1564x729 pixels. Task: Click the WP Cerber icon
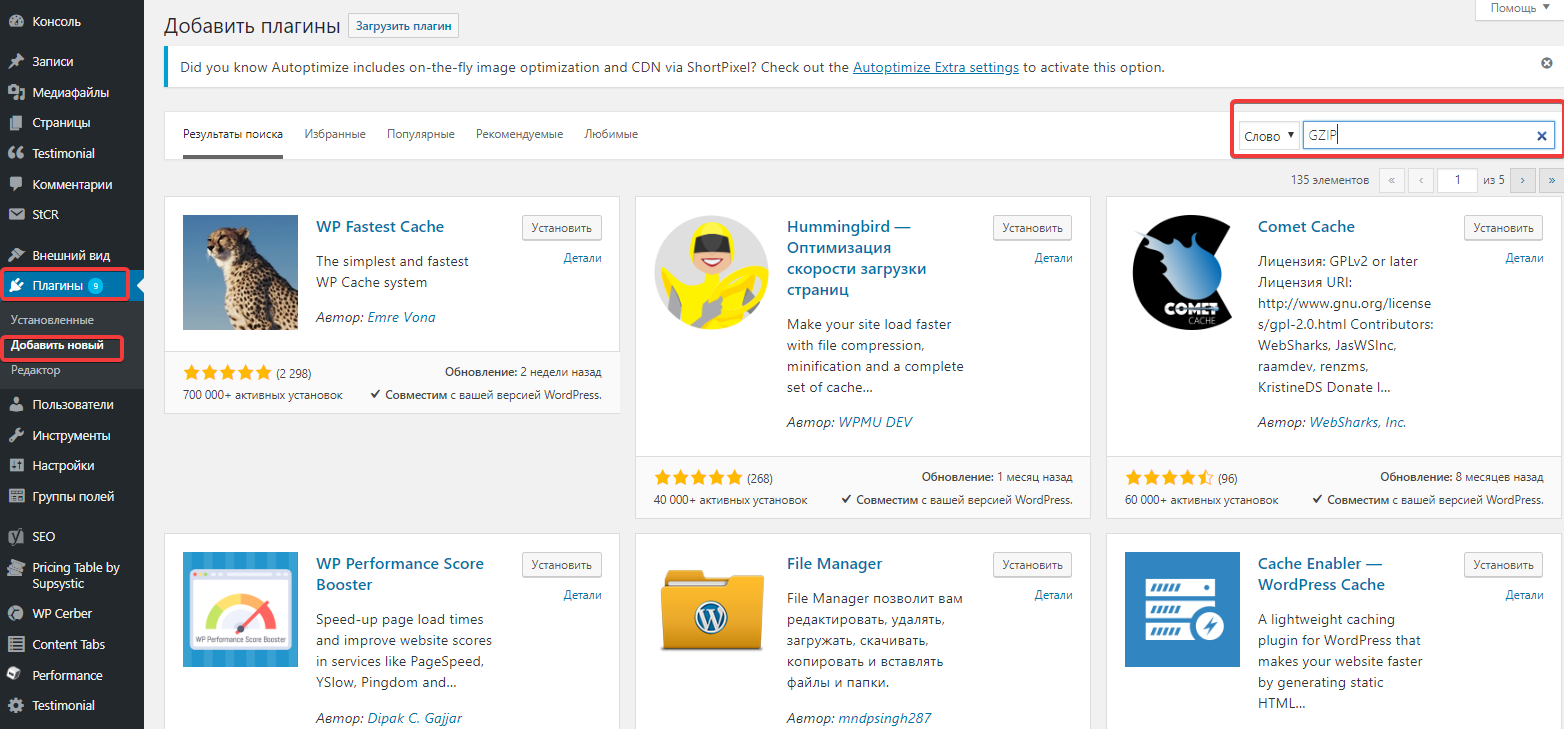click(16, 613)
